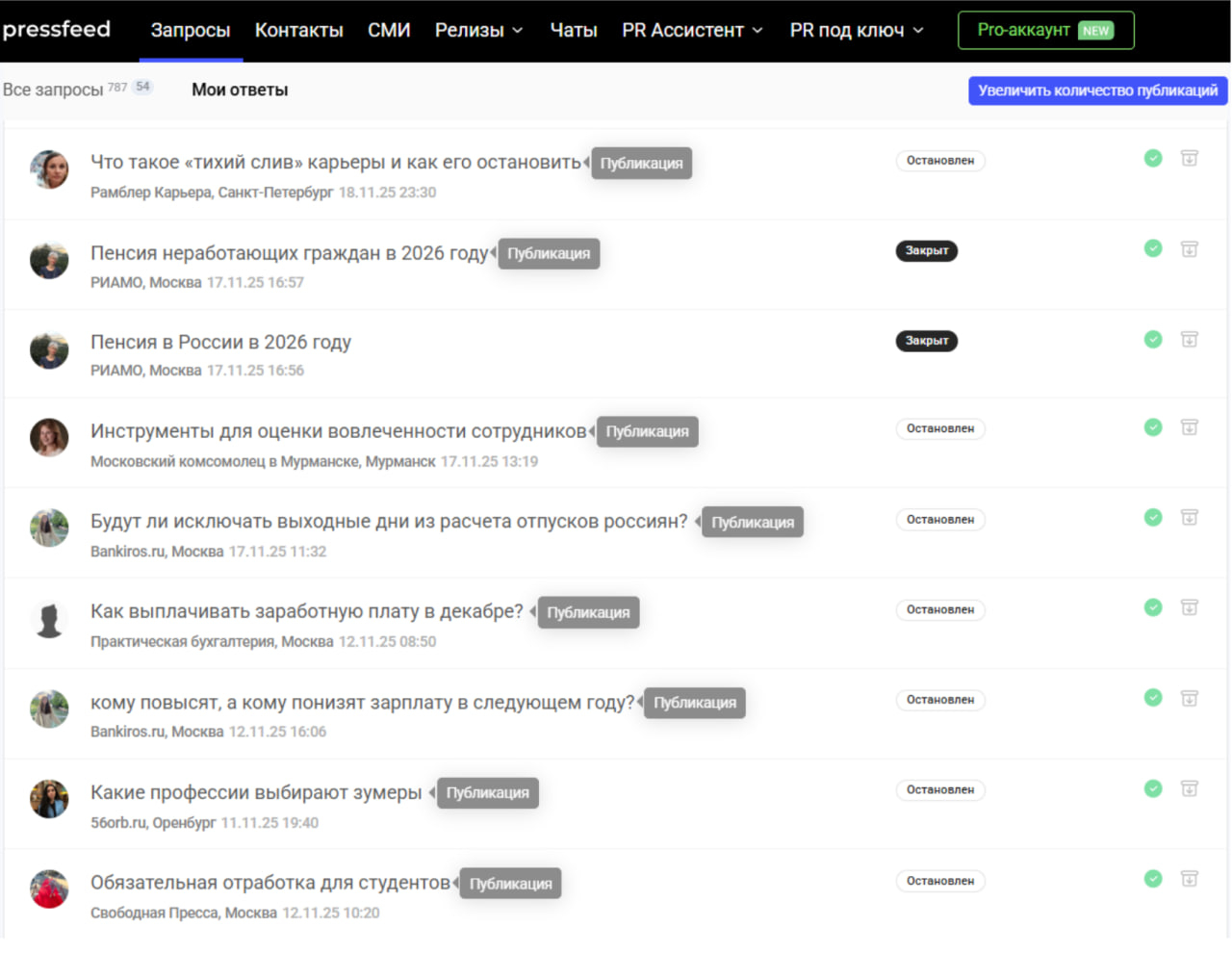1232x953 pixels.
Task: Open author avatar for Какие профессии выбирают зумеры
Action: [x=49, y=799]
